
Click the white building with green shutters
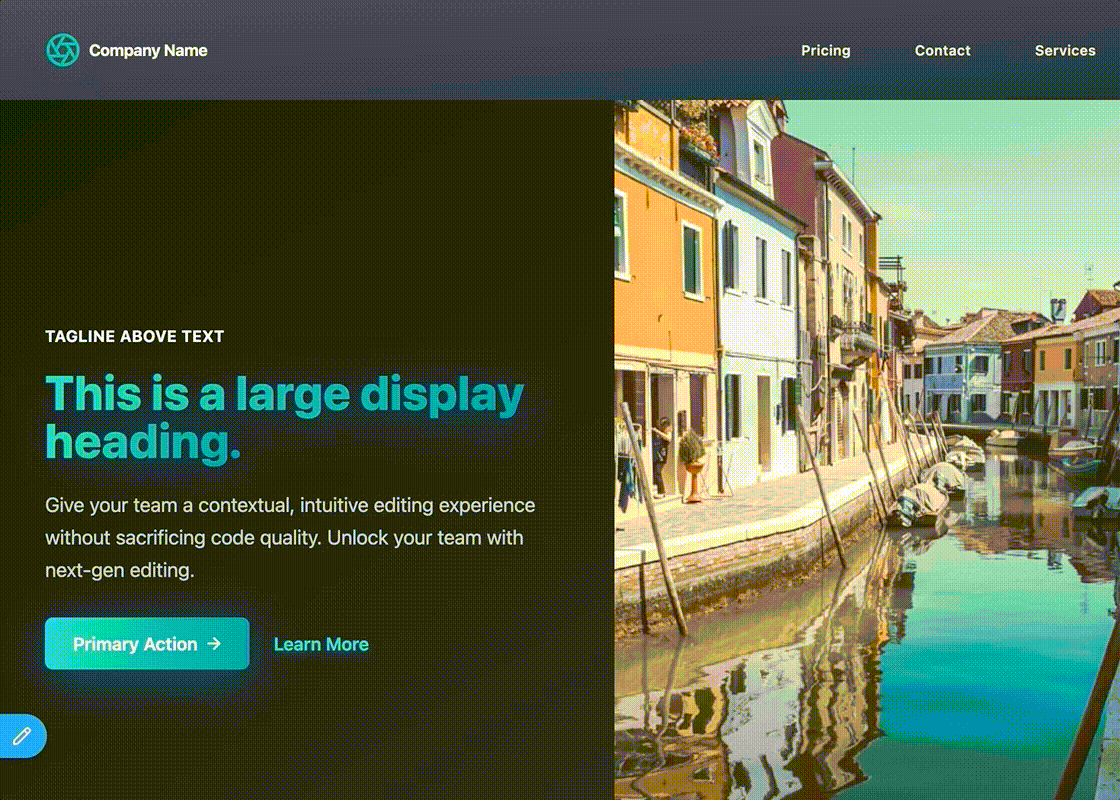tap(755, 300)
